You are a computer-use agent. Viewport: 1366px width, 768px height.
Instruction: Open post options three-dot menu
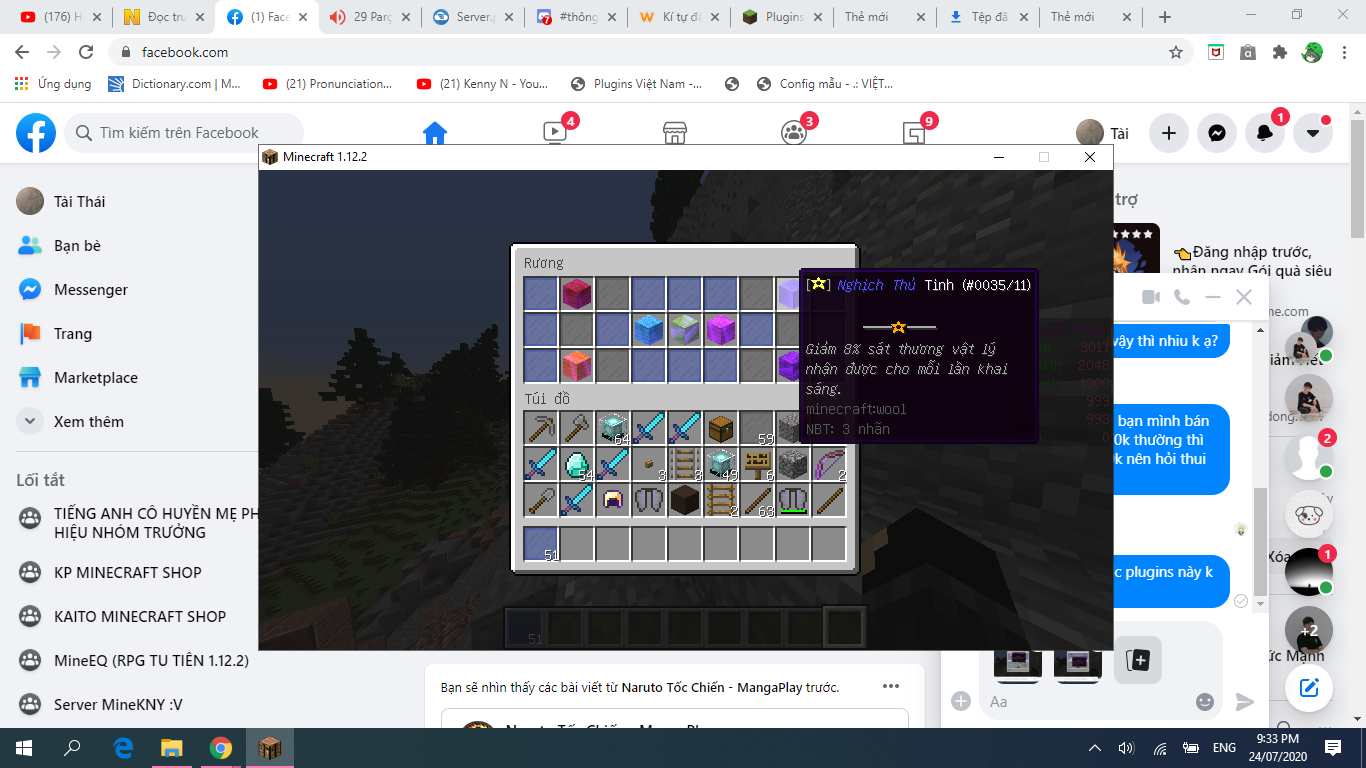(890, 687)
